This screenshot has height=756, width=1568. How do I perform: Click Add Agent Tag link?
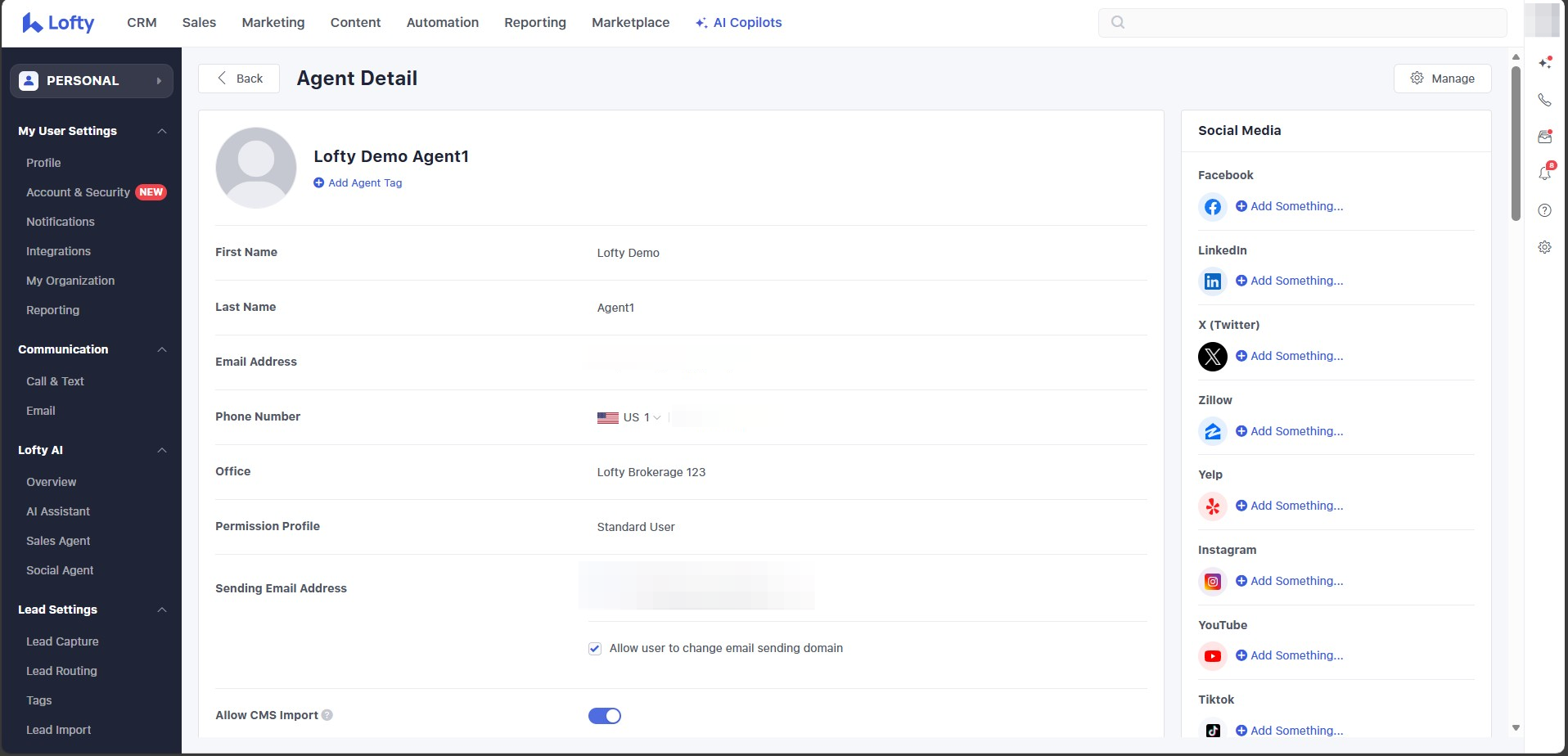point(358,183)
